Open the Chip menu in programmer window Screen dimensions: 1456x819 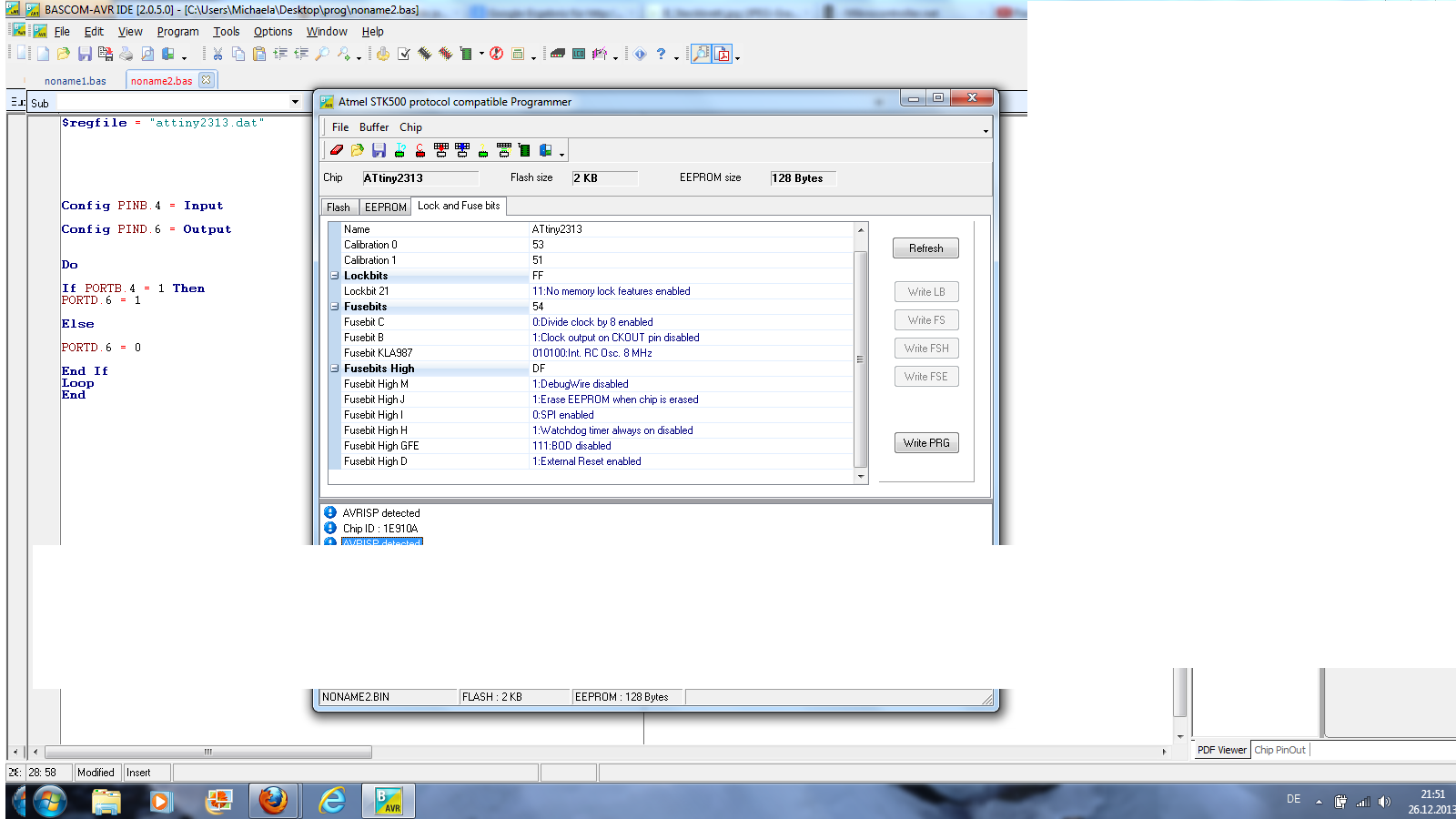(x=410, y=127)
